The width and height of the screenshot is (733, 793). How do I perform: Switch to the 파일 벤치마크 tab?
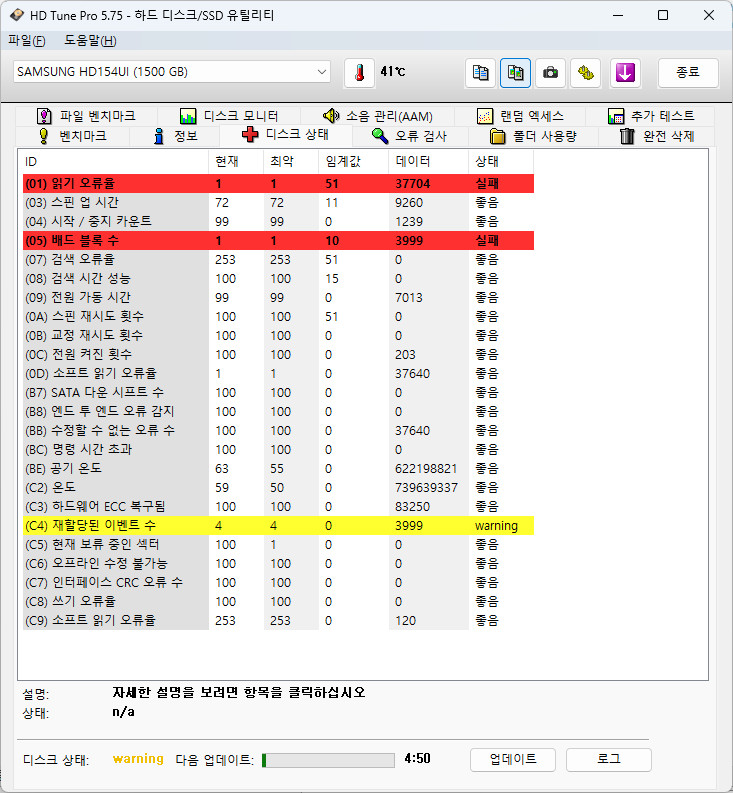(87, 116)
